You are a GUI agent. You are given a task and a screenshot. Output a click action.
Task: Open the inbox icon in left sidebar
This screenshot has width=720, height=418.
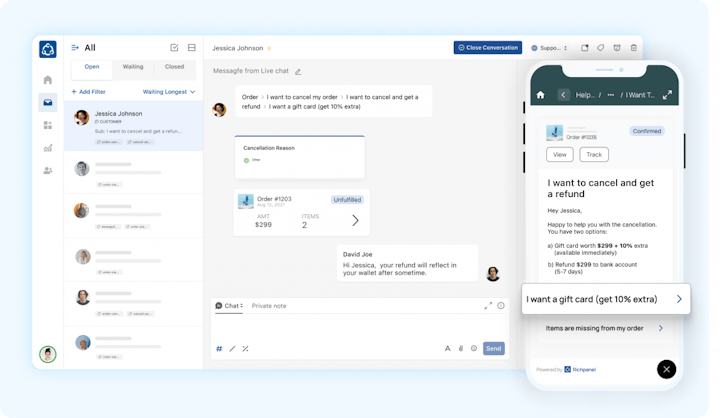point(47,102)
